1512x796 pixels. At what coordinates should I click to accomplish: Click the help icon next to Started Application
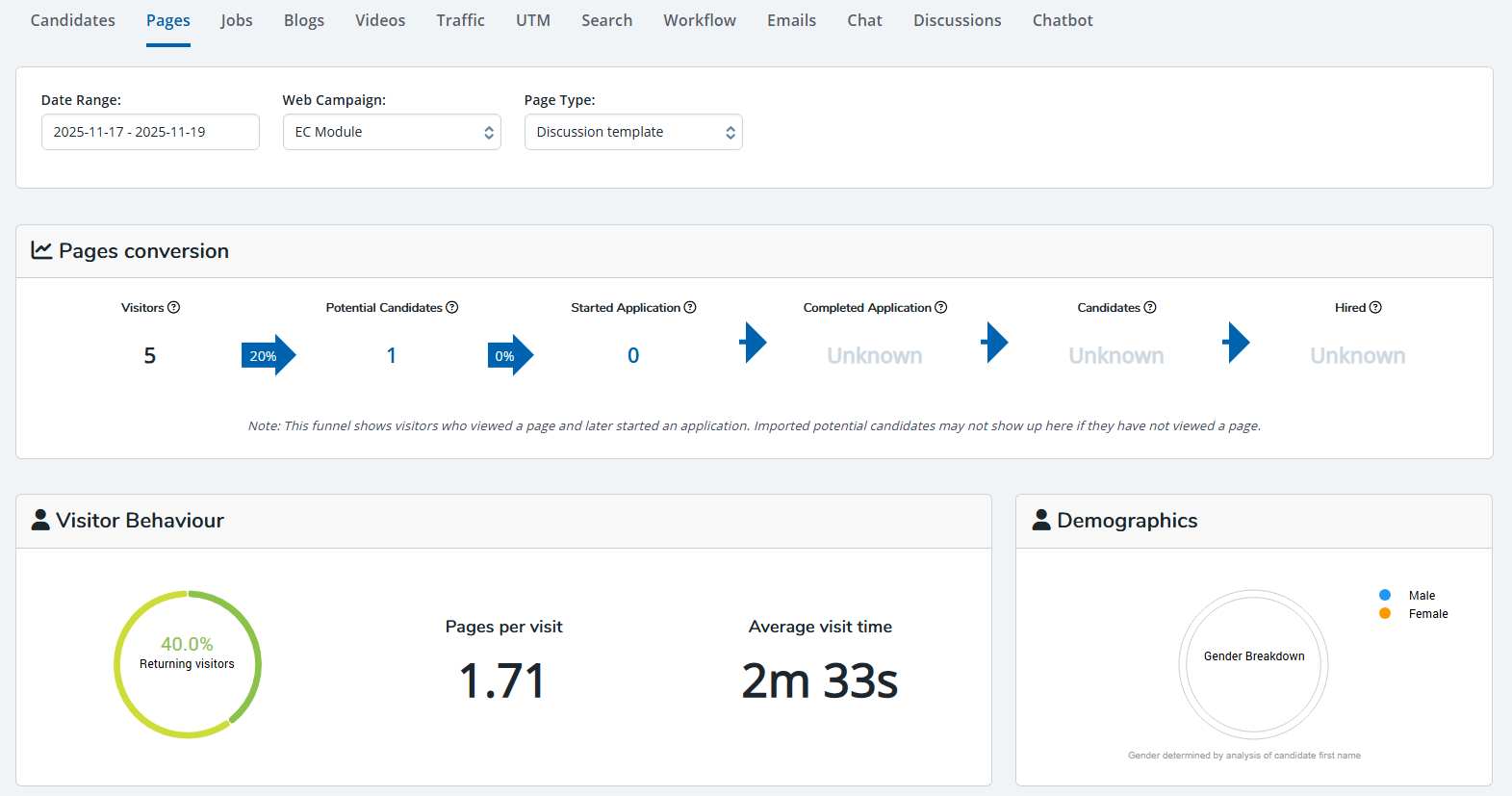pyautogui.click(x=690, y=308)
